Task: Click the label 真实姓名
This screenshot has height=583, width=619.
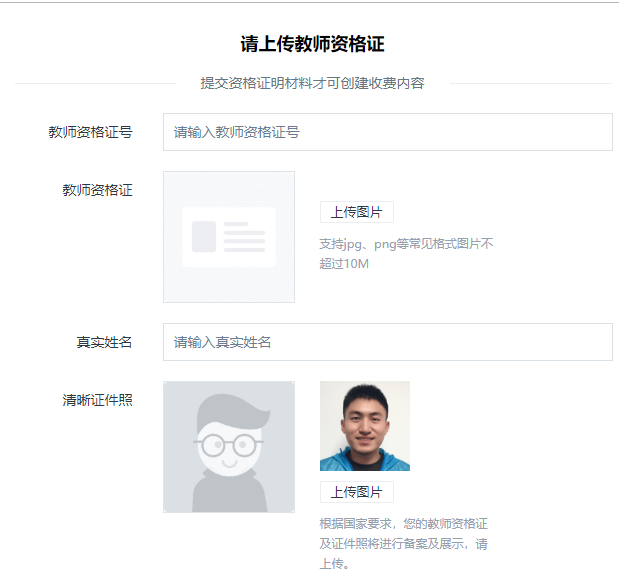Action: (104, 342)
